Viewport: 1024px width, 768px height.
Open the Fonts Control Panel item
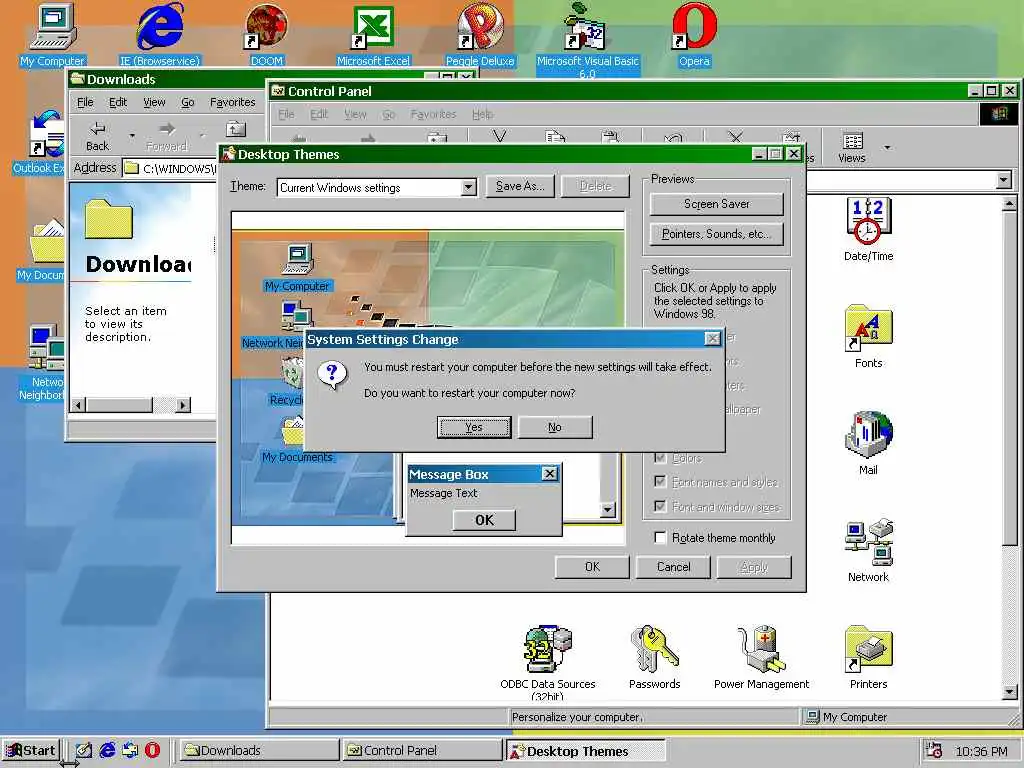[x=868, y=336]
